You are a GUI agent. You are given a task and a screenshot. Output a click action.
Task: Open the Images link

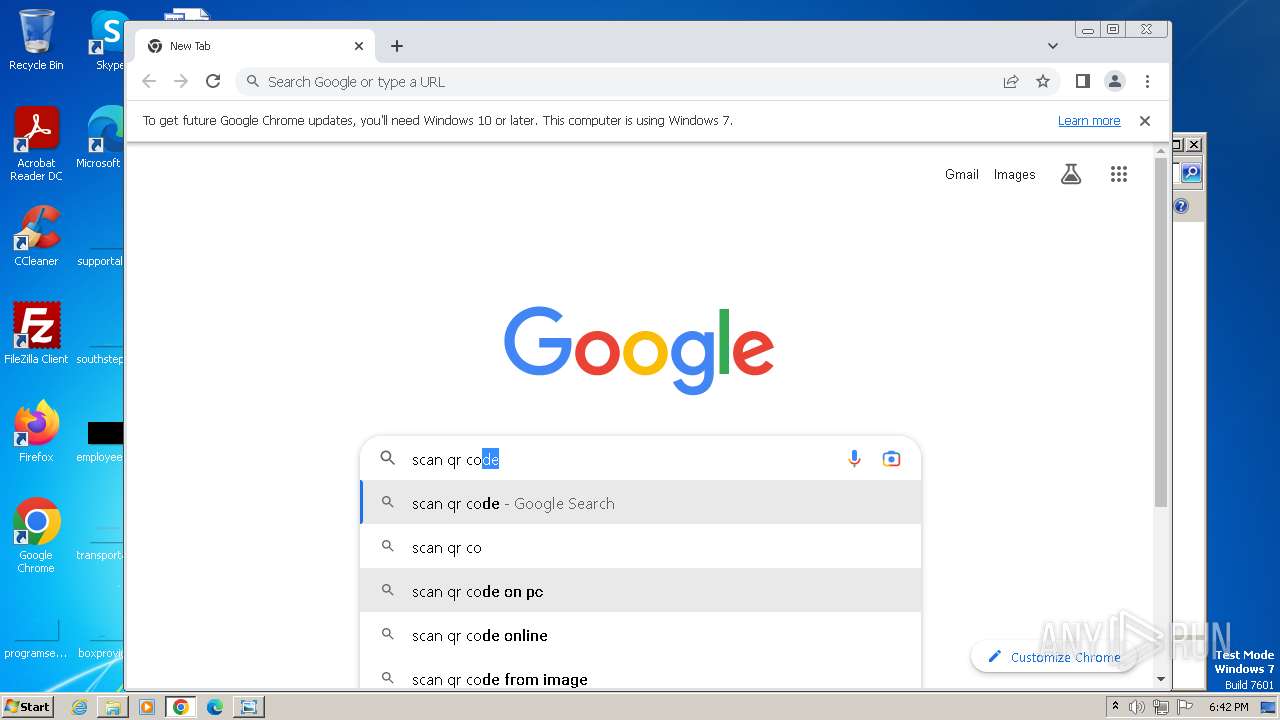pos(1014,174)
